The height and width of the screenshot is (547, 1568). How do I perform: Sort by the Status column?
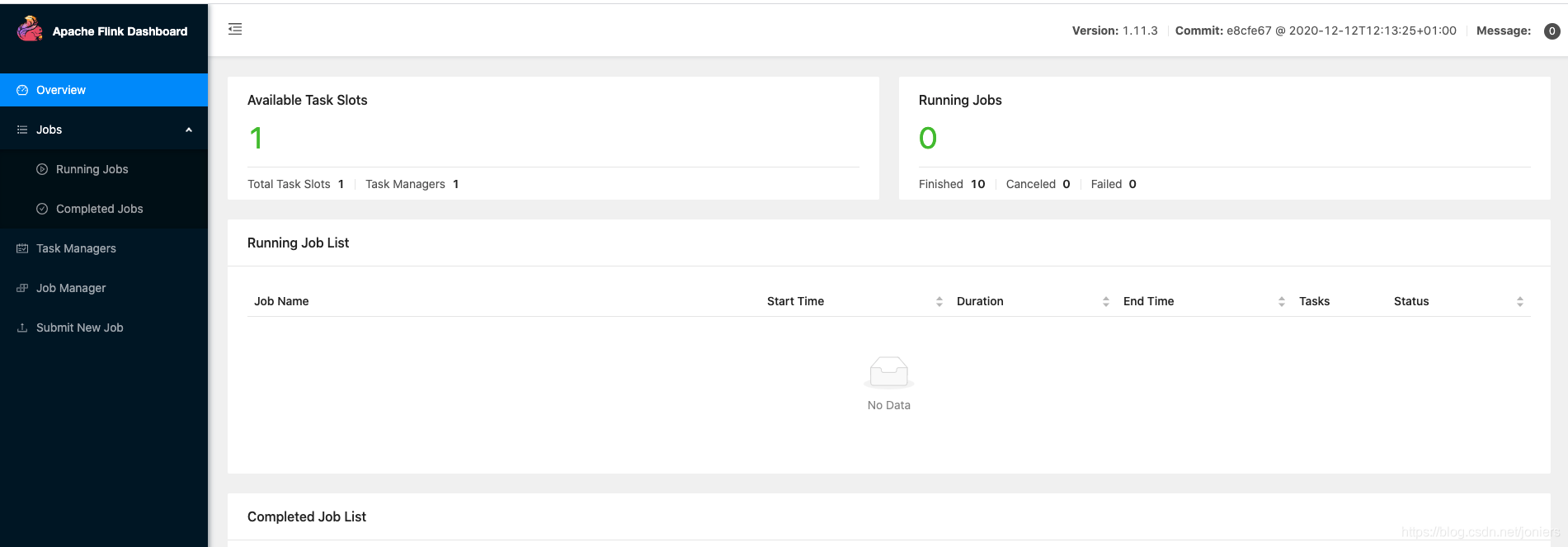click(x=1520, y=301)
